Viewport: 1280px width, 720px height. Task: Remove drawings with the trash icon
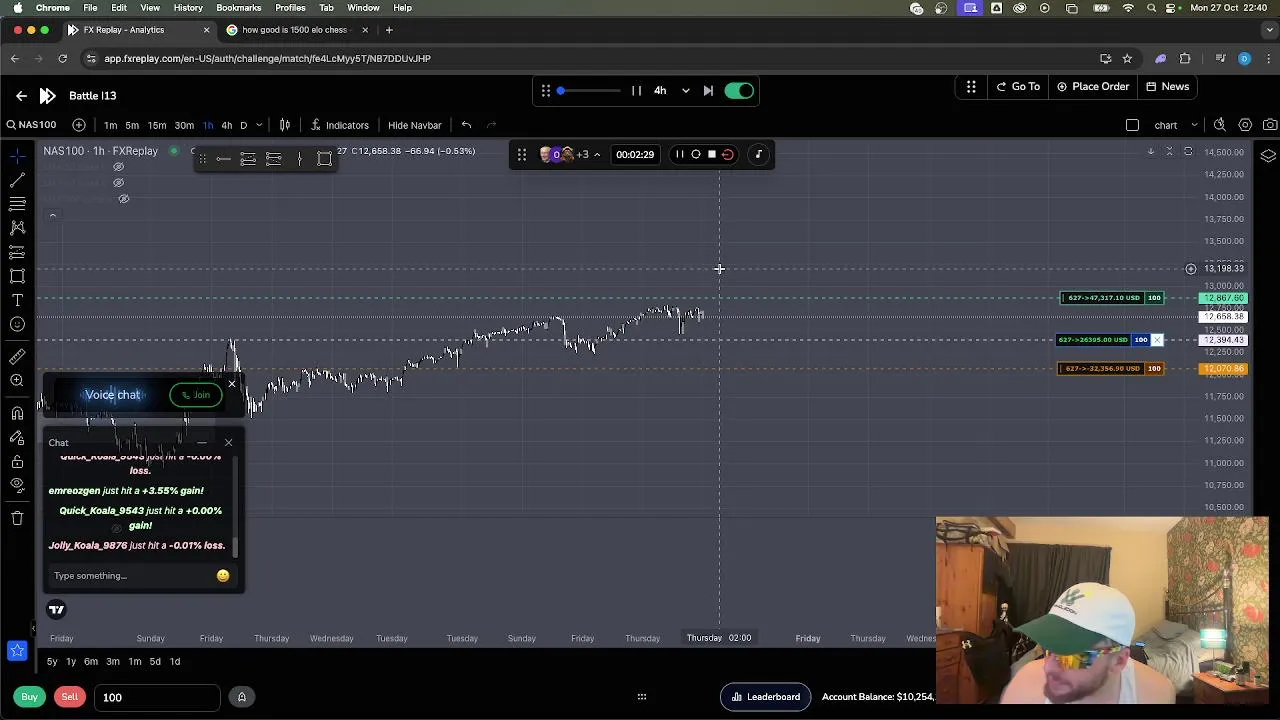pos(17,517)
